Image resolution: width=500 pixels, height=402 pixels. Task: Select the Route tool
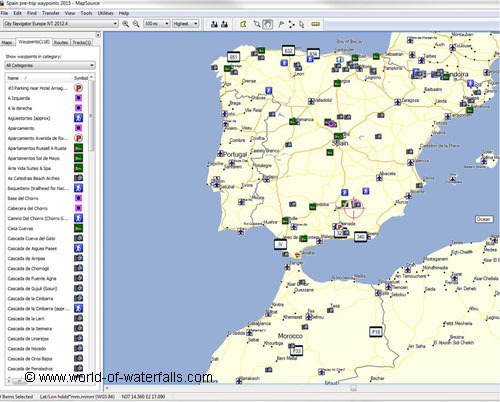[x=292, y=24]
